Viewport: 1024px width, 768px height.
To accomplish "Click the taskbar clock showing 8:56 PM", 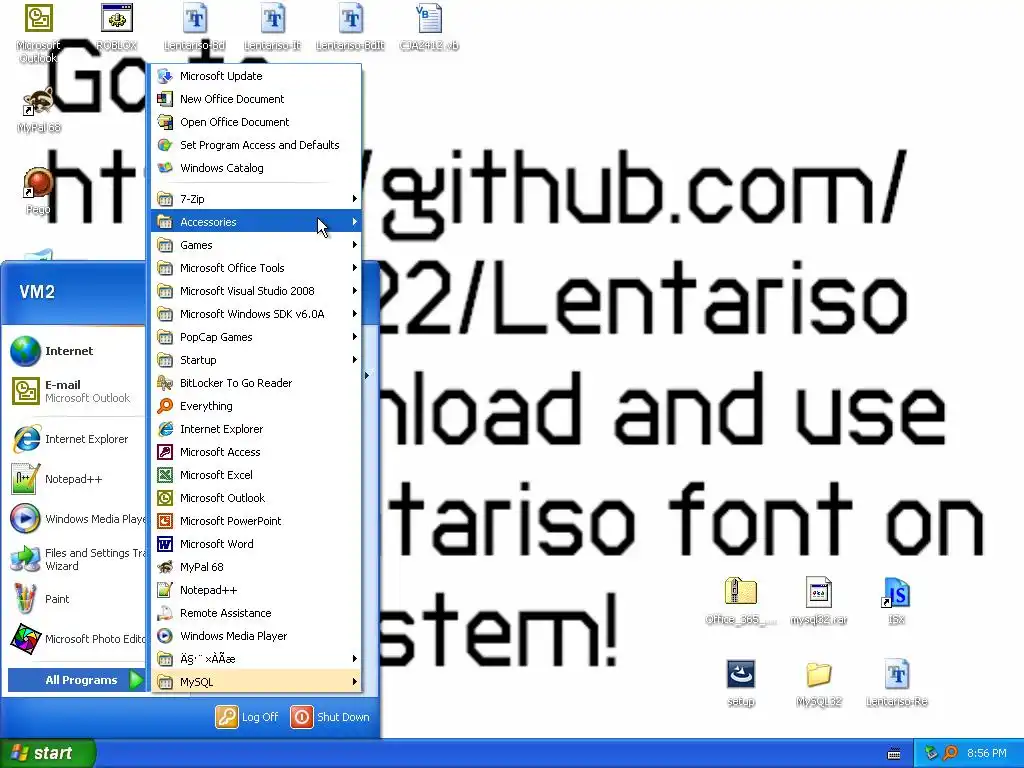I will 987,753.
